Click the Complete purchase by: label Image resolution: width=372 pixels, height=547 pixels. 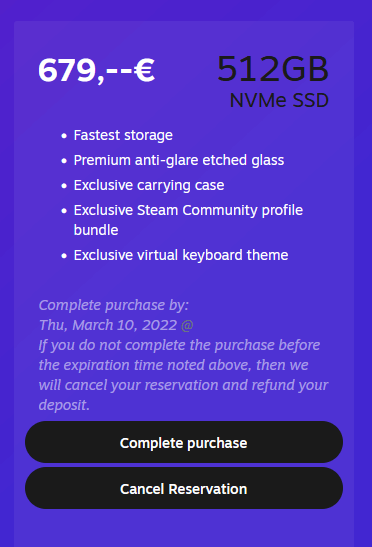tap(114, 305)
